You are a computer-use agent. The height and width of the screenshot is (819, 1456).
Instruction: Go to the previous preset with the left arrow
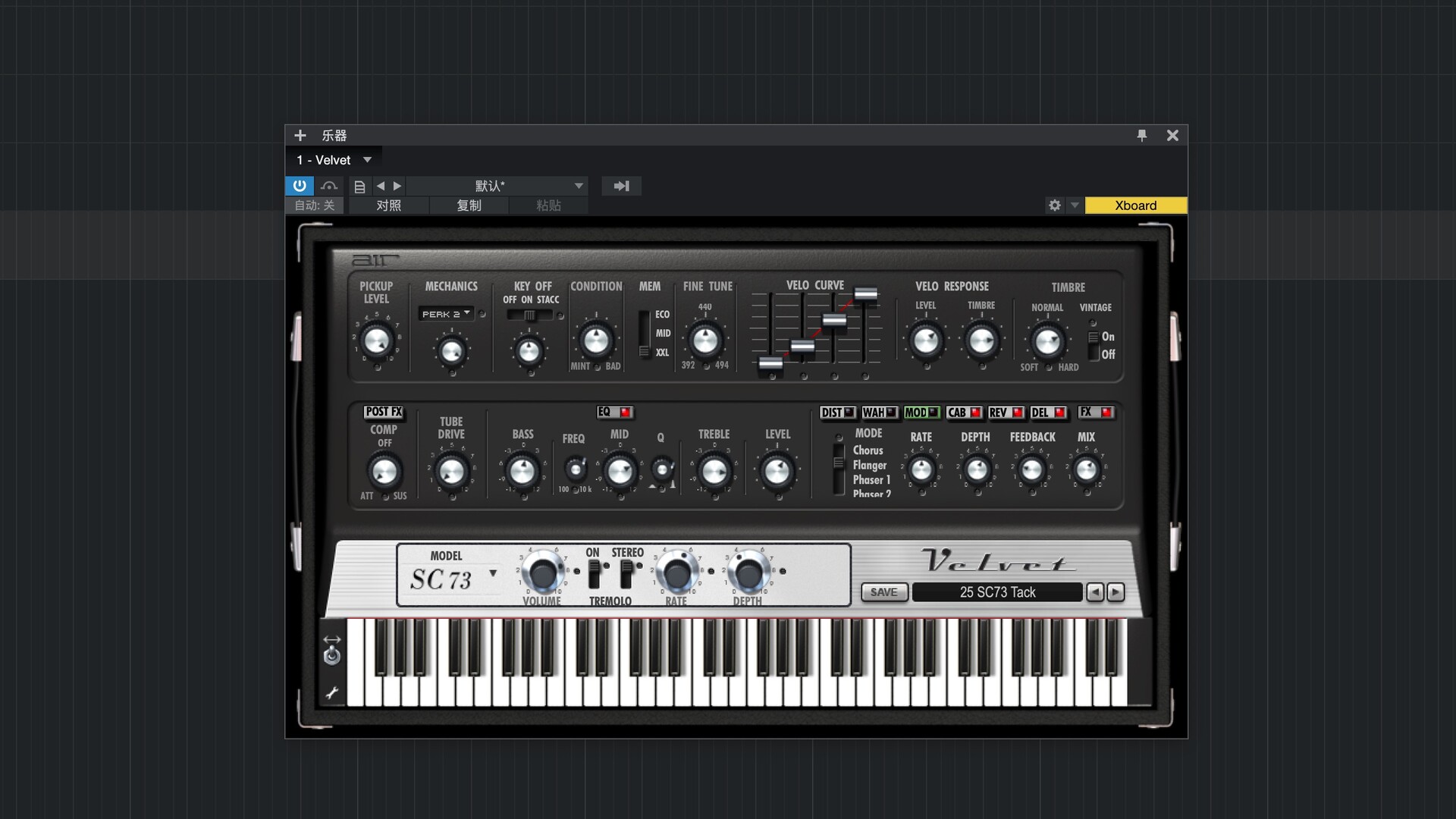381,186
